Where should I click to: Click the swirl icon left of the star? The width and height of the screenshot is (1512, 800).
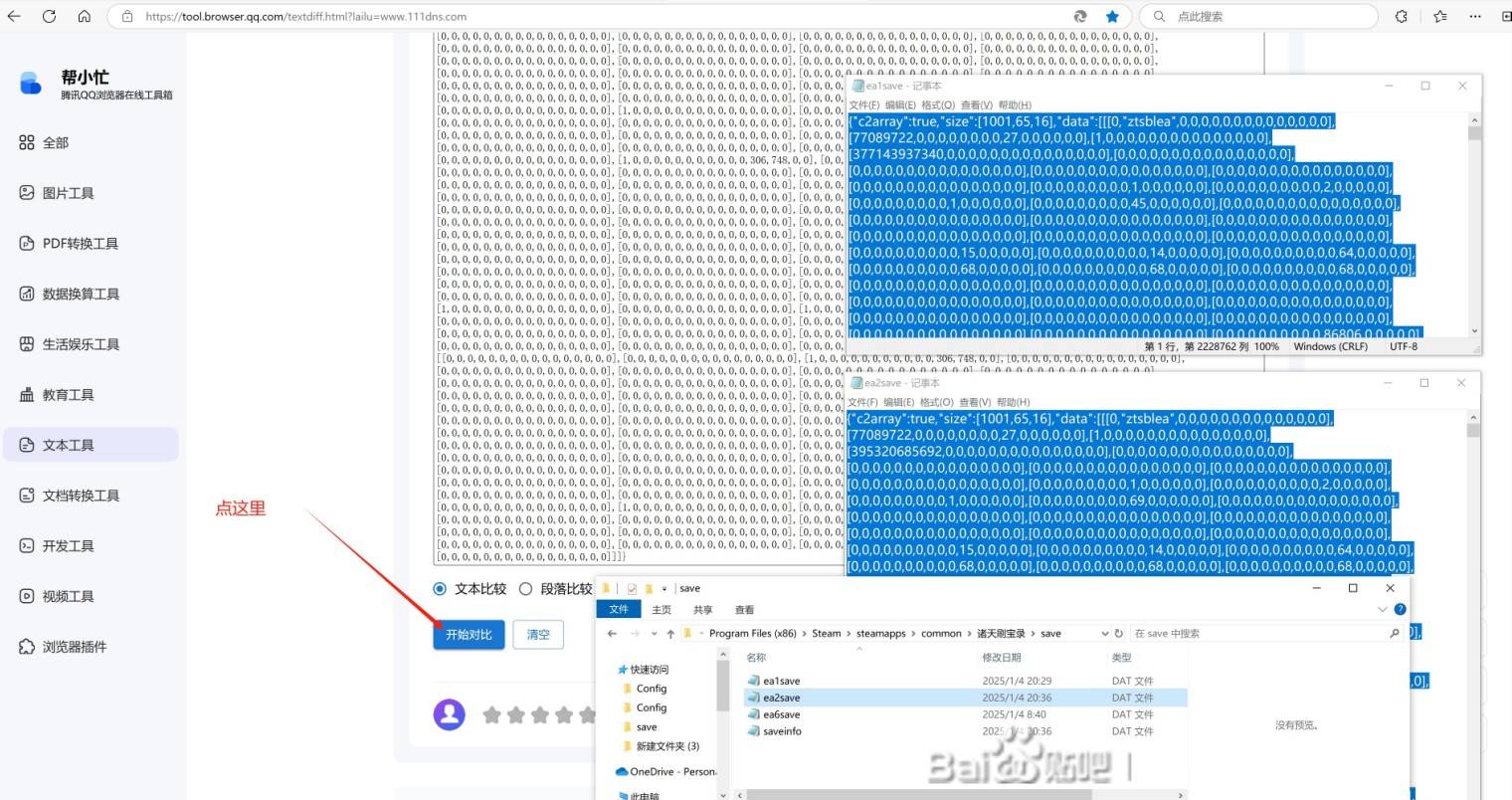click(1080, 16)
